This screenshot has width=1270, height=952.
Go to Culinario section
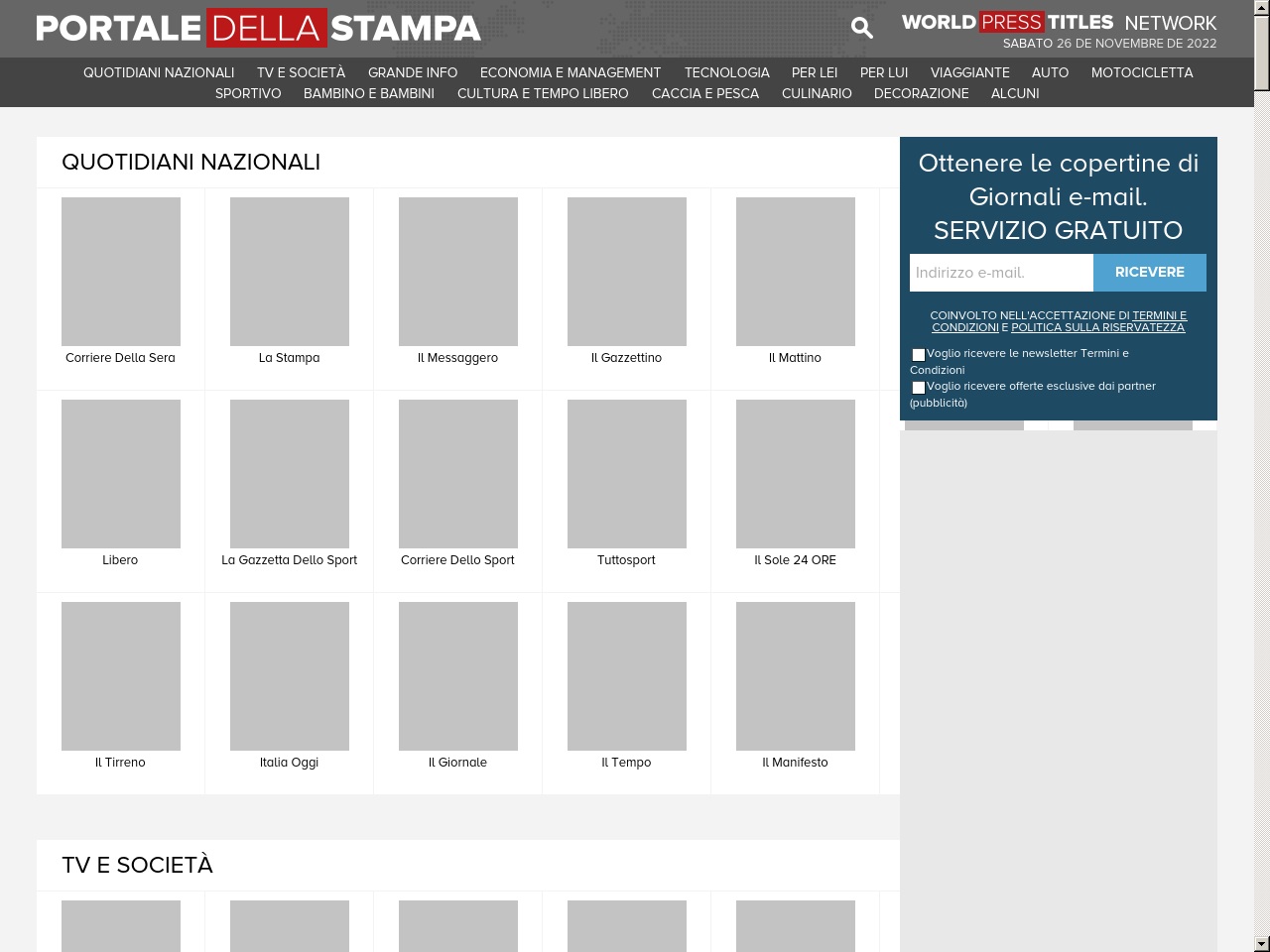click(817, 93)
